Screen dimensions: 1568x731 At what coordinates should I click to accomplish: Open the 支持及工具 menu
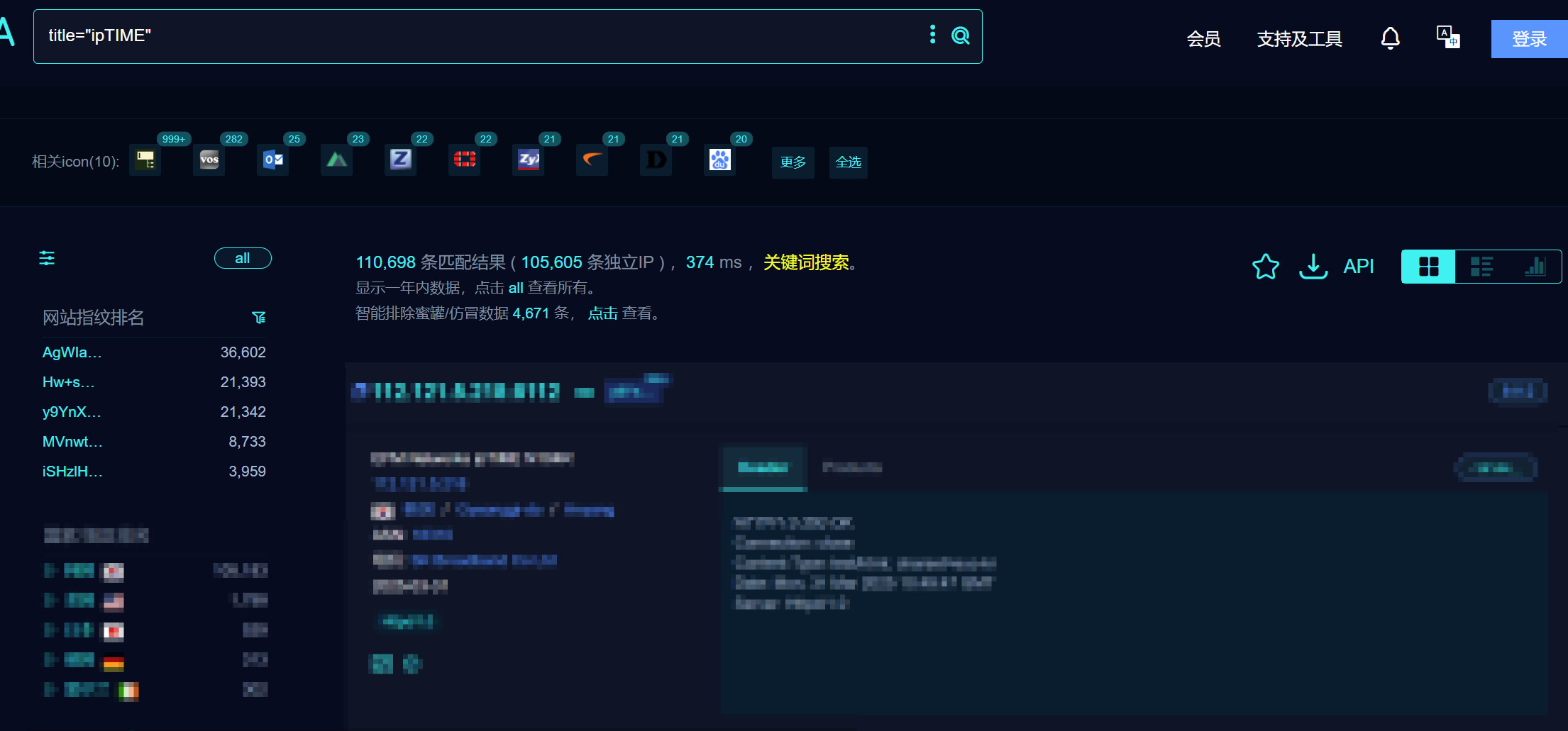click(1299, 39)
